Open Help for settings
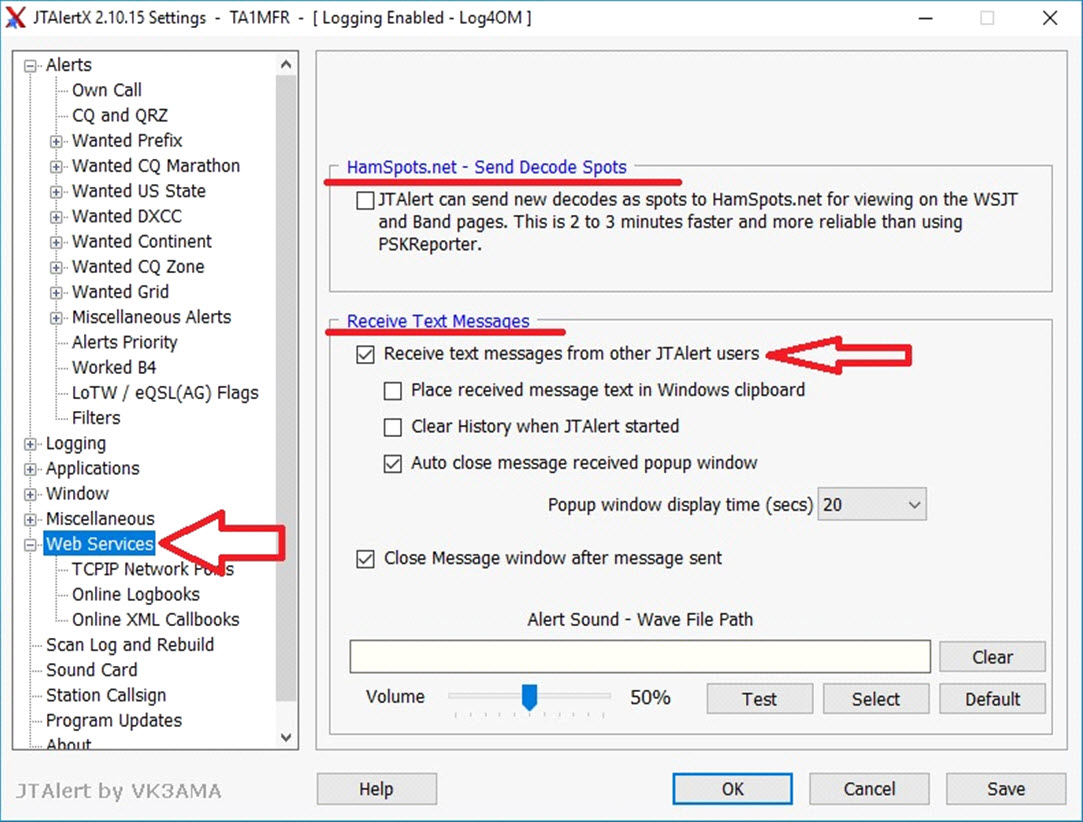Image resolution: width=1083 pixels, height=822 pixels. 376,789
